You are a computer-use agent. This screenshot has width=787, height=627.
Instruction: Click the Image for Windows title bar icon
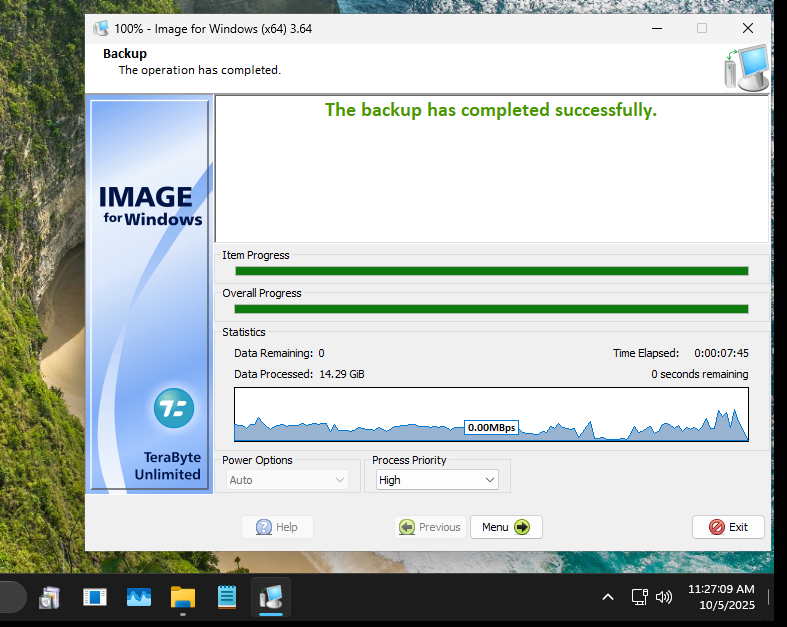tap(100, 29)
